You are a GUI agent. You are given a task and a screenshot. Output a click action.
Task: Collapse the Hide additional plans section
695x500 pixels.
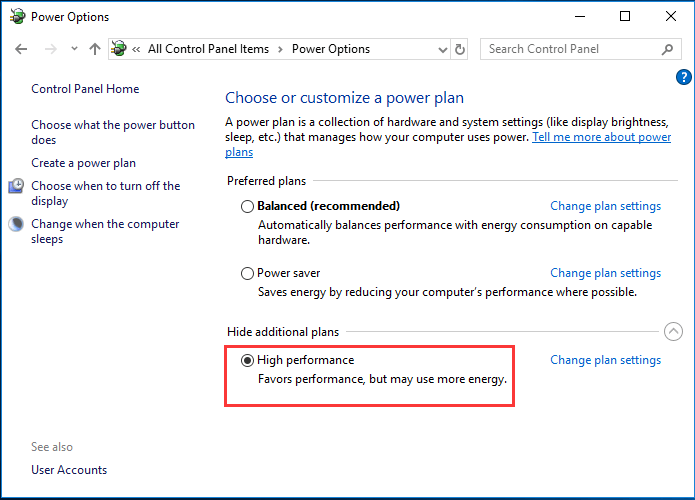673,332
